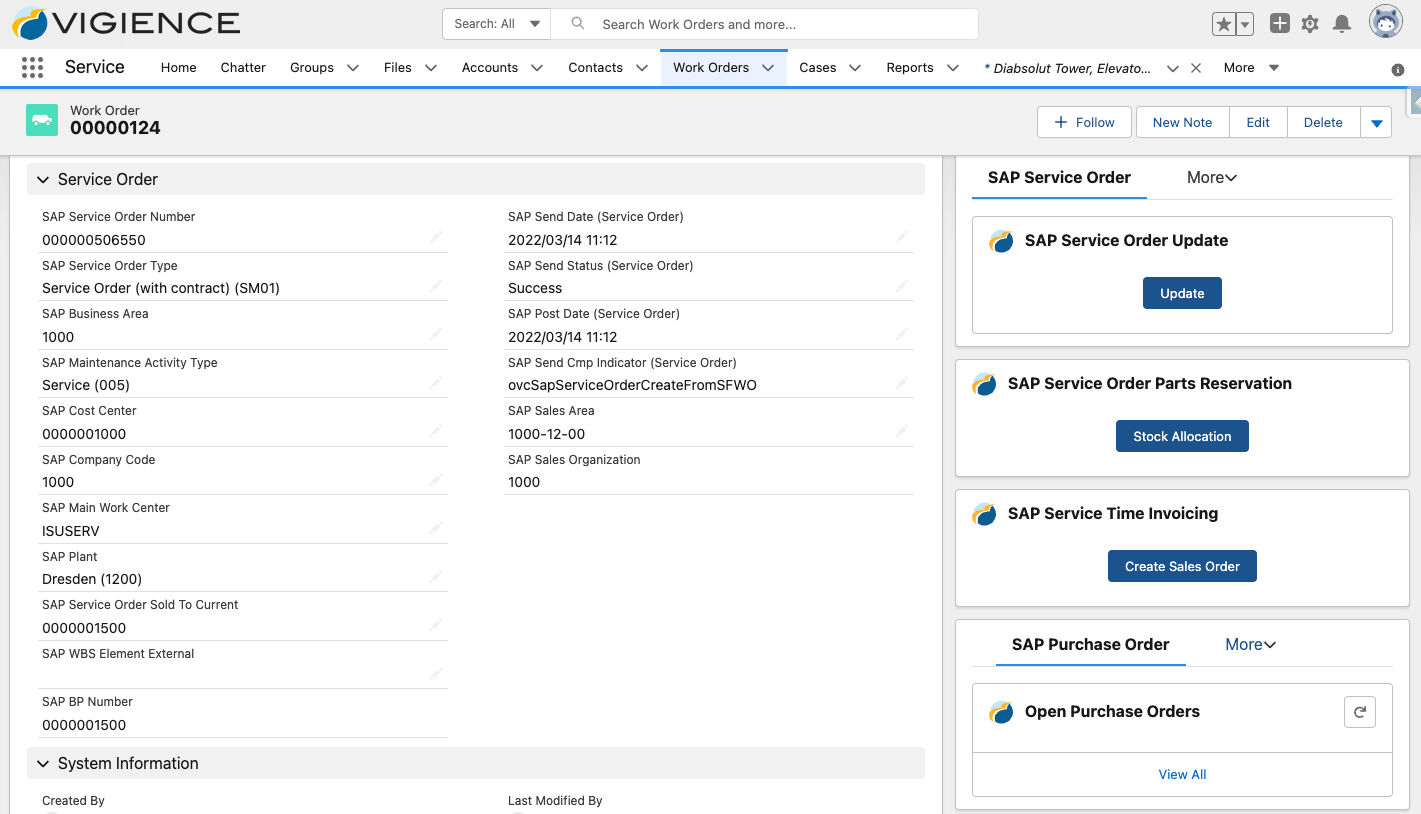The height and width of the screenshot is (814, 1421).
Task: Click the Stock Allocation button
Action: [1182, 437]
